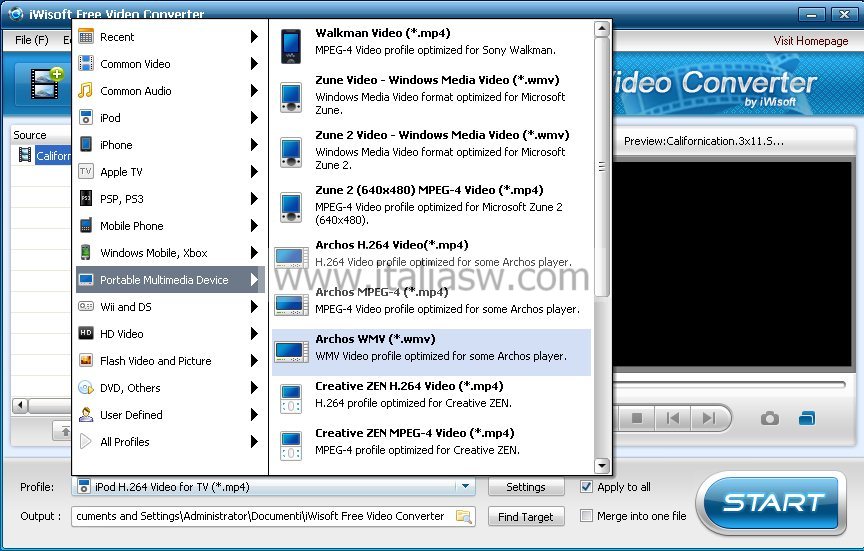Click the Wii and DS icon
This screenshot has width=864, height=551.
point(86,307)
